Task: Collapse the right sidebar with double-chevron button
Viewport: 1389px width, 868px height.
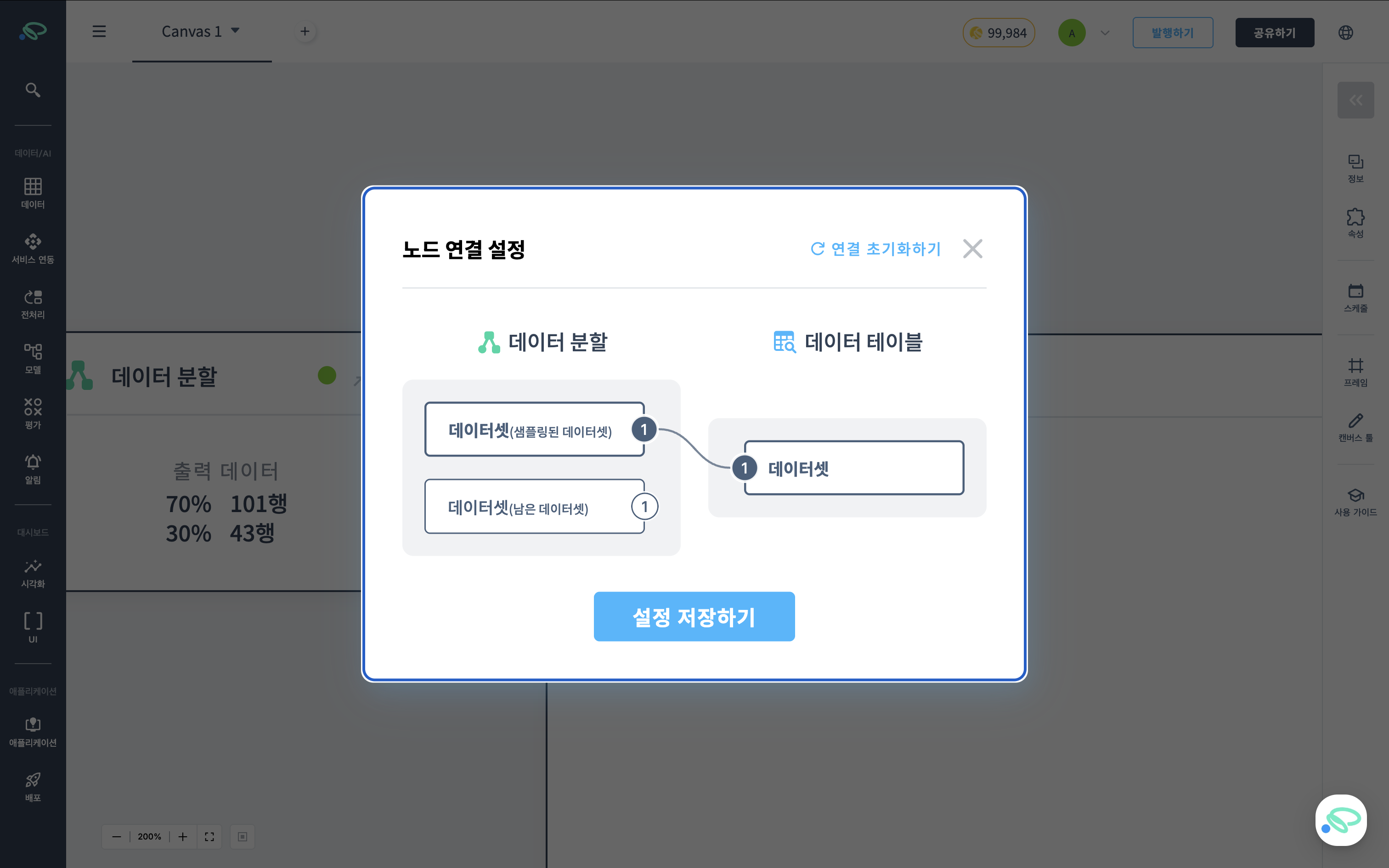Action: pos(1356,100)
